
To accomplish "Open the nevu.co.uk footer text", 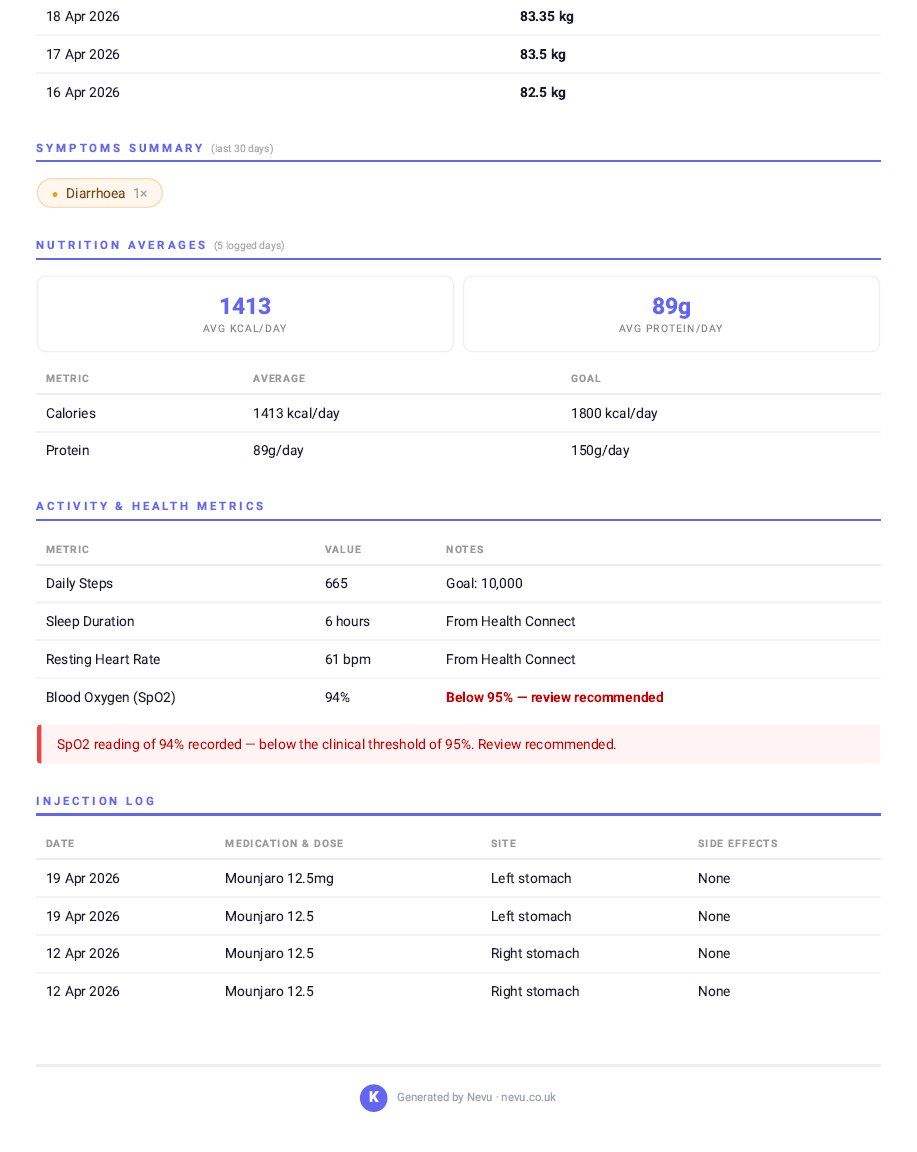I will 528,1098.
